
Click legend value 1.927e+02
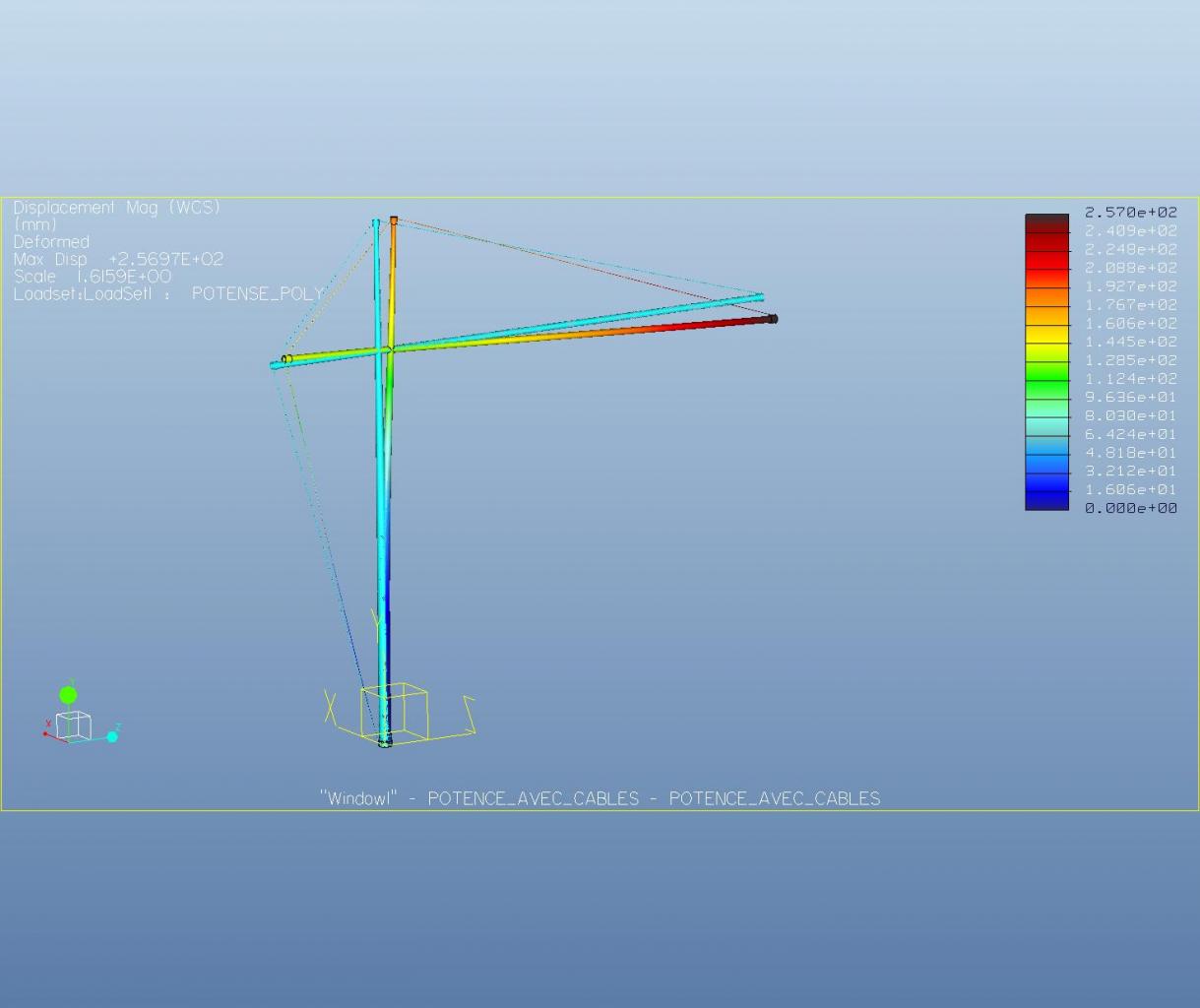click(x=1130, y=285)
